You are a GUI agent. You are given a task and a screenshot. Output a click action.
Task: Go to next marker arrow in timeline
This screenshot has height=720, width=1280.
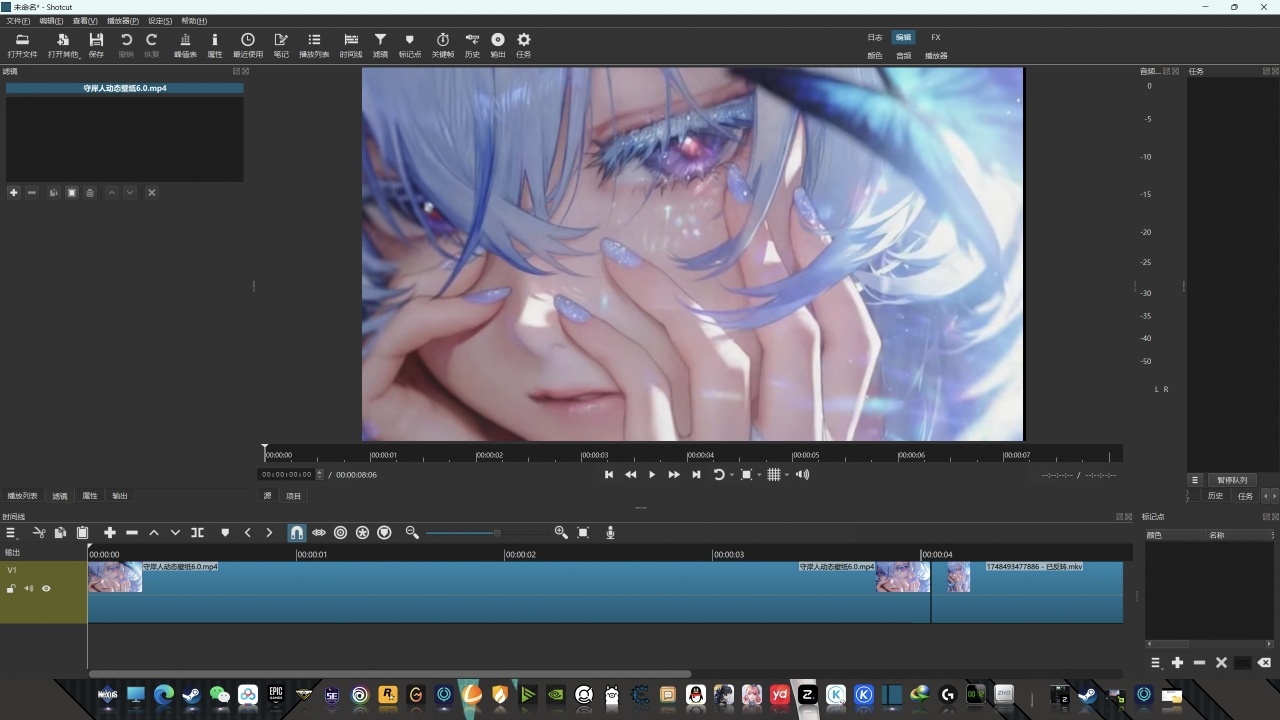tap(269, 533)
